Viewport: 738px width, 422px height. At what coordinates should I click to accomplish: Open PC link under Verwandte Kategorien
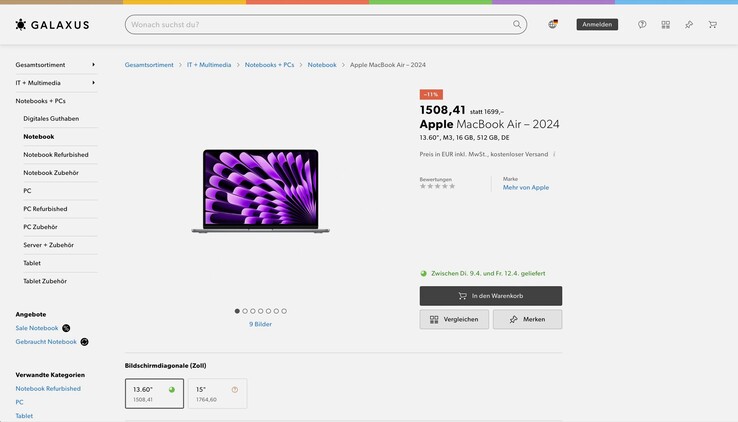19,402
